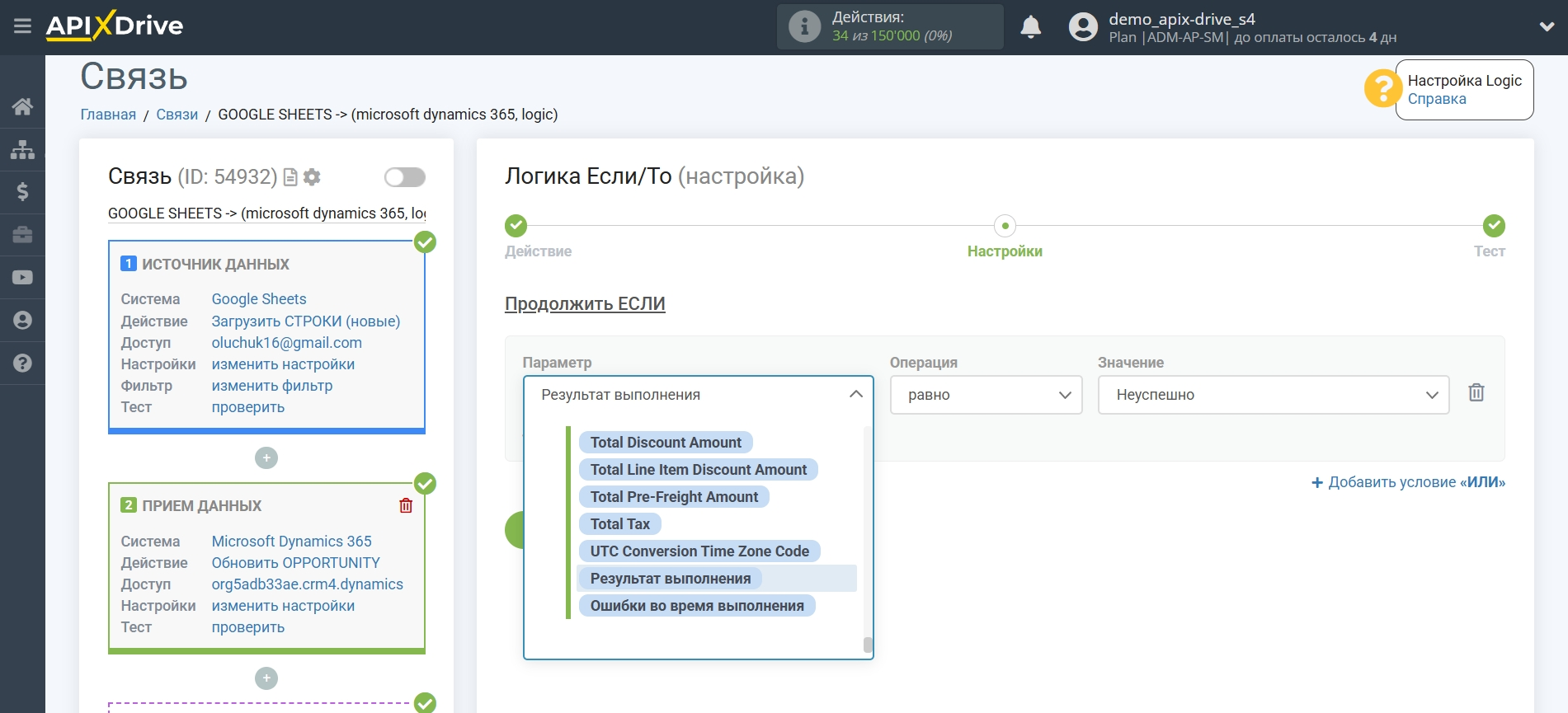Click Добавить условие «ИЛИ»

point(1409,482)
